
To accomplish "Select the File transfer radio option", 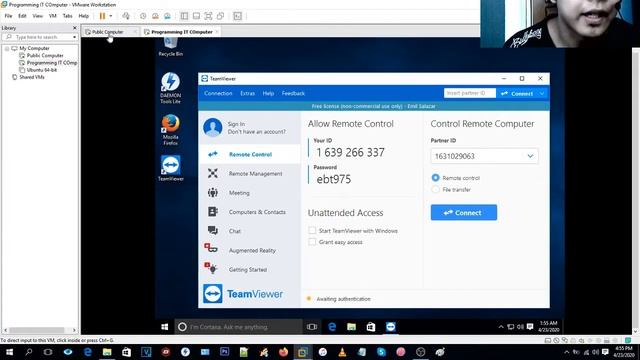I will 436,189.
